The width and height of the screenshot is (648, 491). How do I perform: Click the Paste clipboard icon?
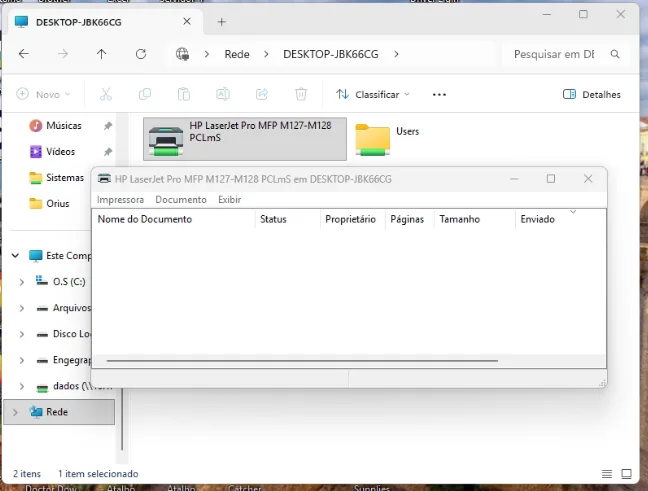(x=184, y=94)
